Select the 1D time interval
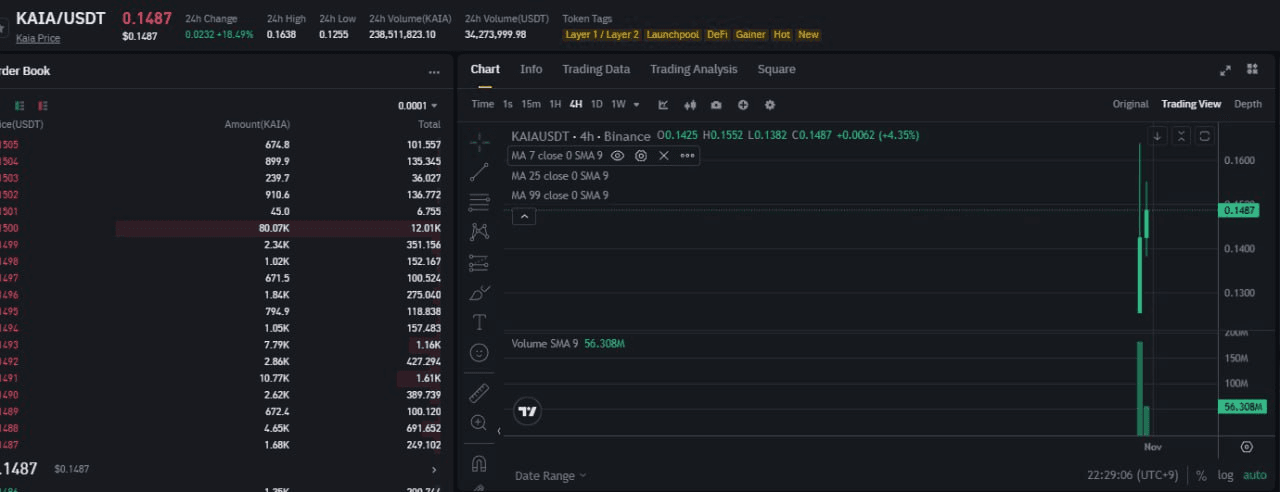This screenshot has width=1280, height=492. pyautogui.click(x=596, y=104)
